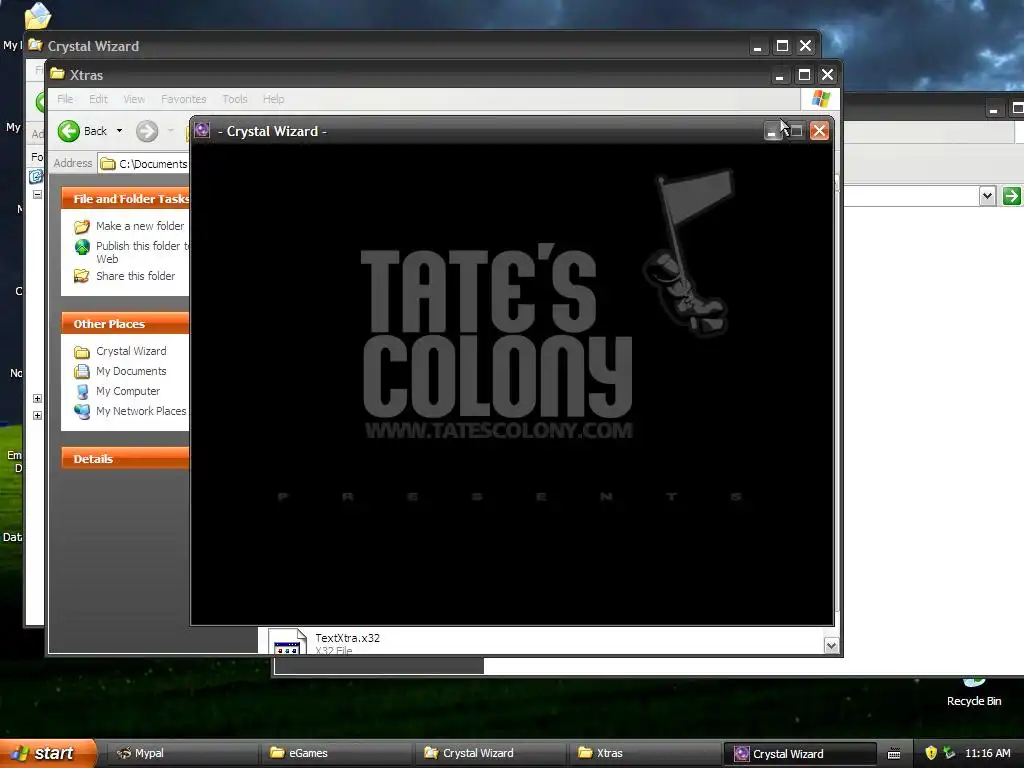Click the My Documents folder icon
Screen dimensions: 1024x768
pos(82,372)
